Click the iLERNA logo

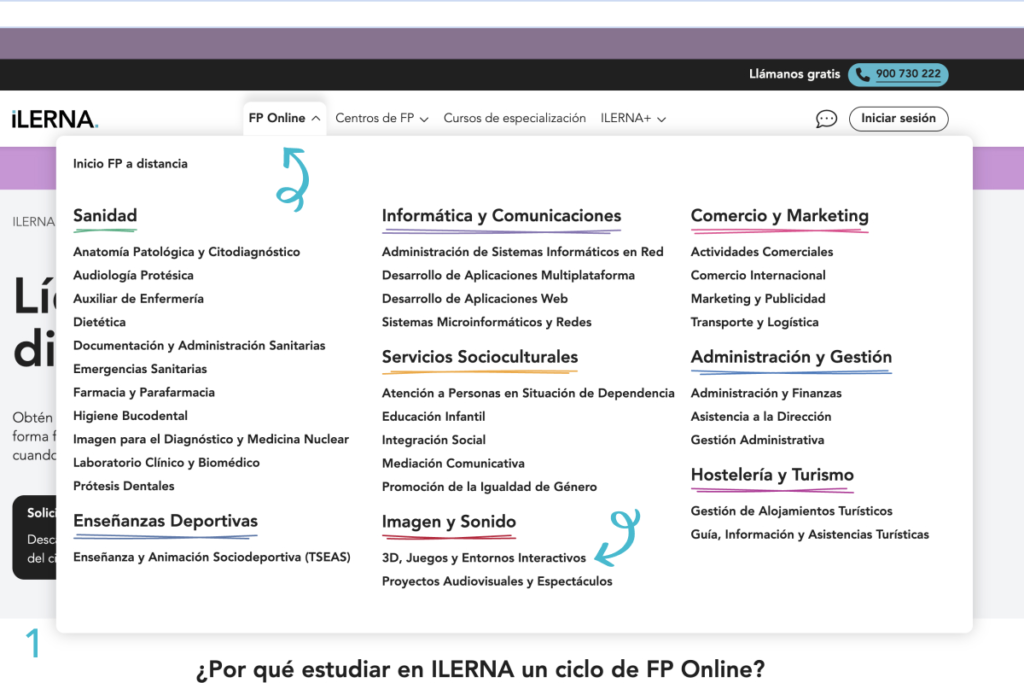[x=55, y=119]
